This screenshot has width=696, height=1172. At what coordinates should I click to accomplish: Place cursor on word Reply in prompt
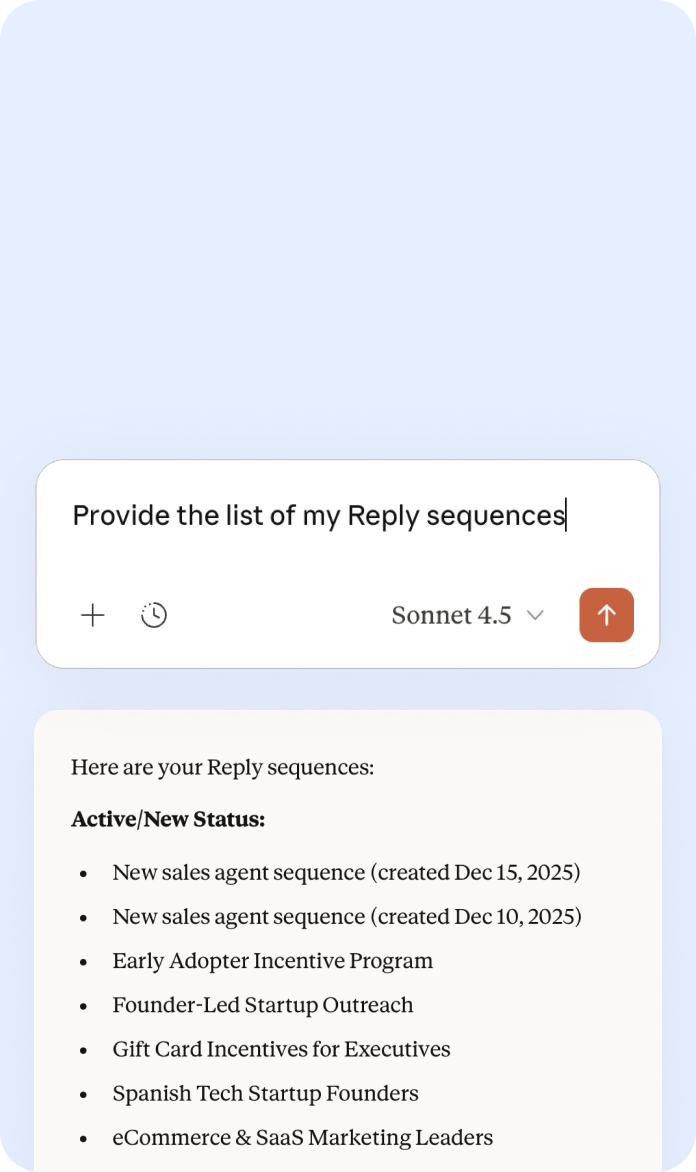tap(383, 516)
